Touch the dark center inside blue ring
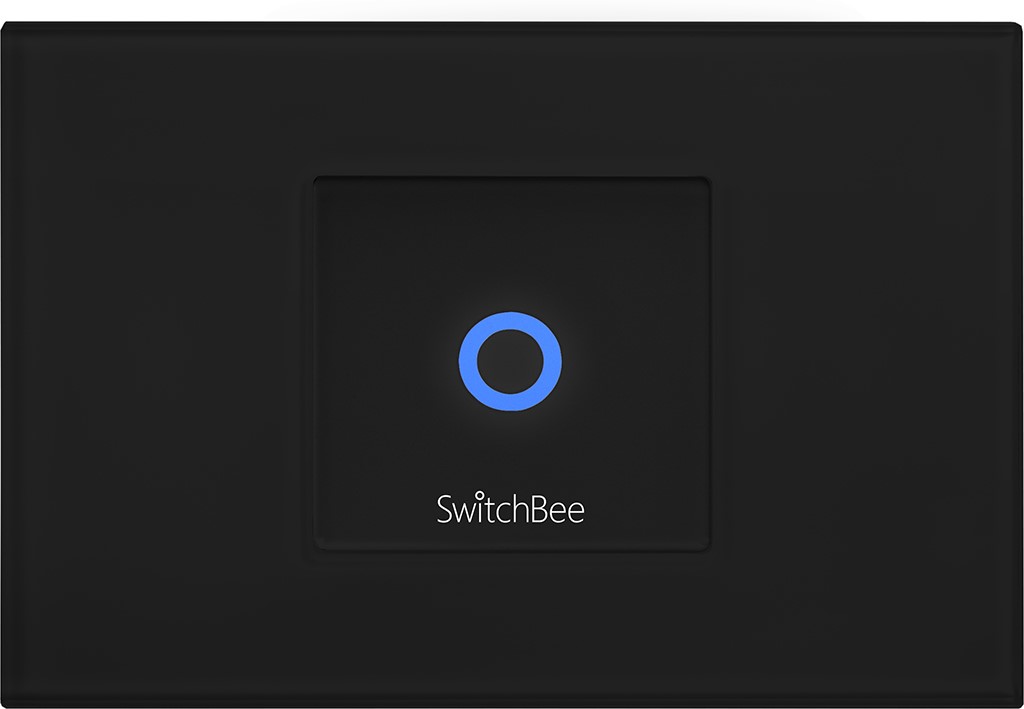 510,362
